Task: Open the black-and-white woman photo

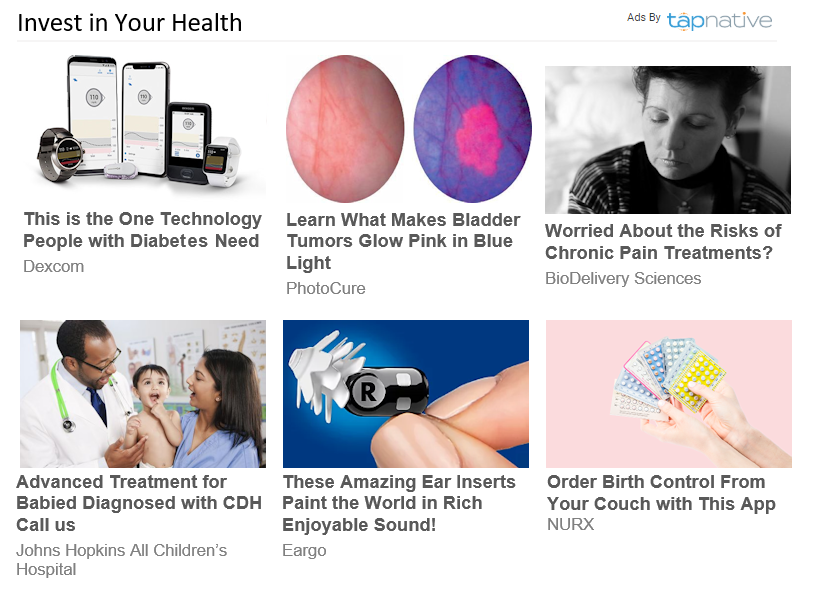Action: (x=667, y=139)
